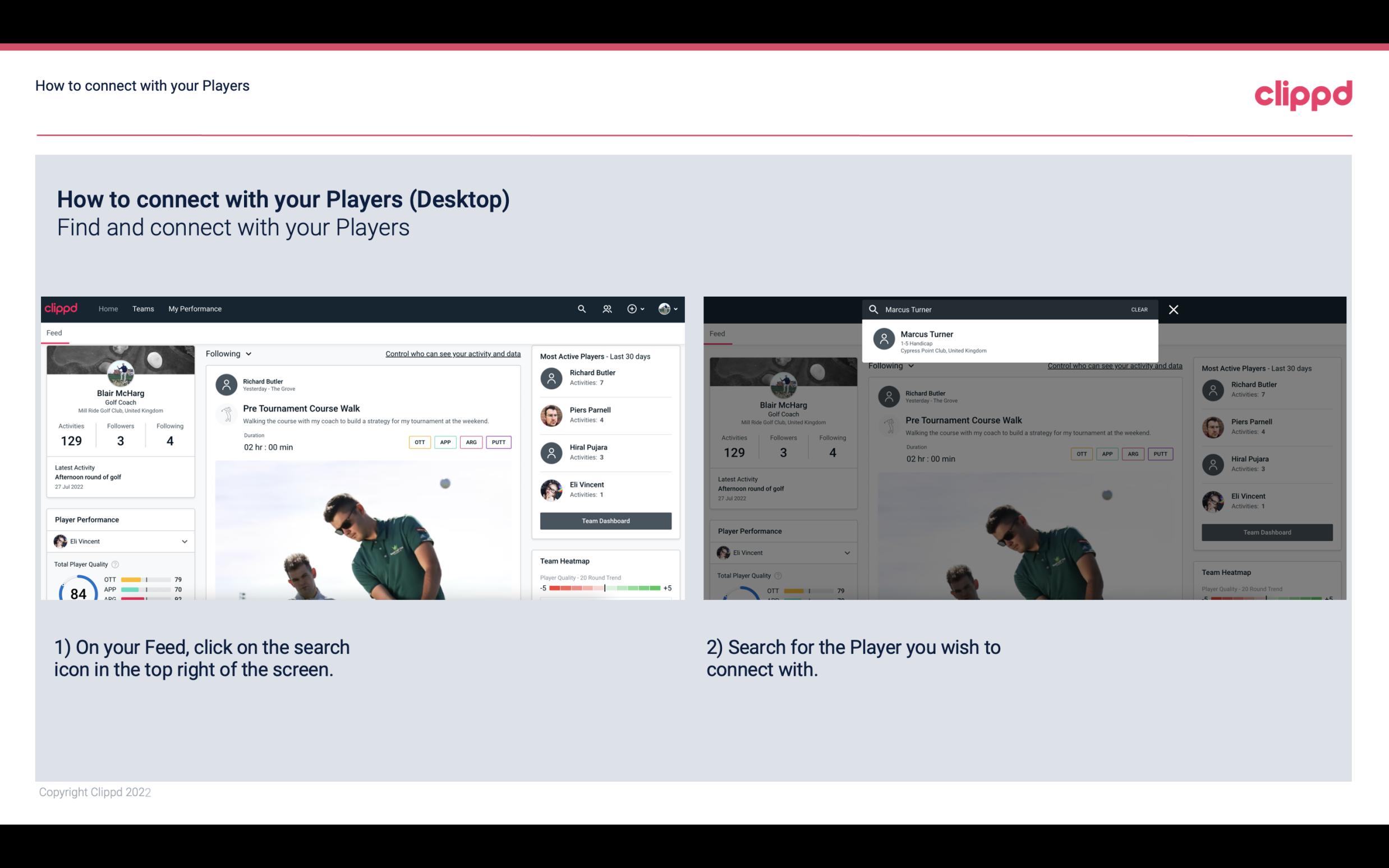
Task: Select the Teams menu tab
Action: pos(143,309)
